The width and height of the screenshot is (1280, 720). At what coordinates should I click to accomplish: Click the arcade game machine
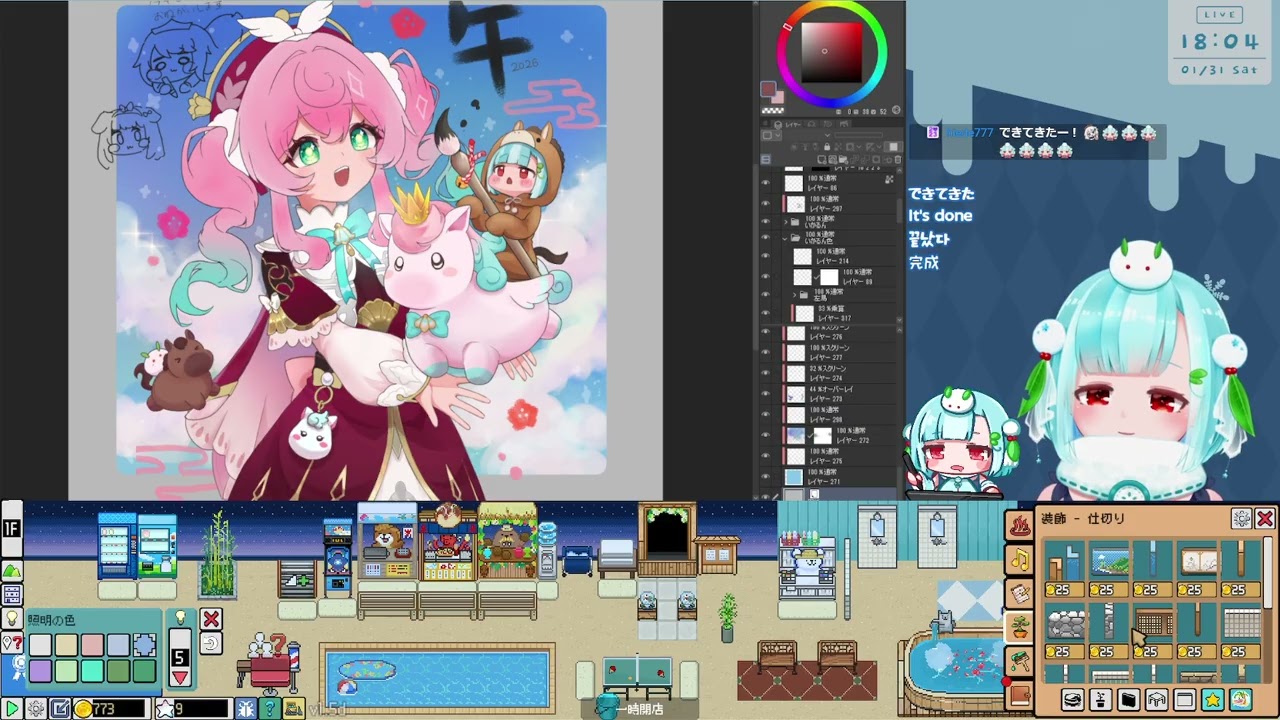pos(338,560)
